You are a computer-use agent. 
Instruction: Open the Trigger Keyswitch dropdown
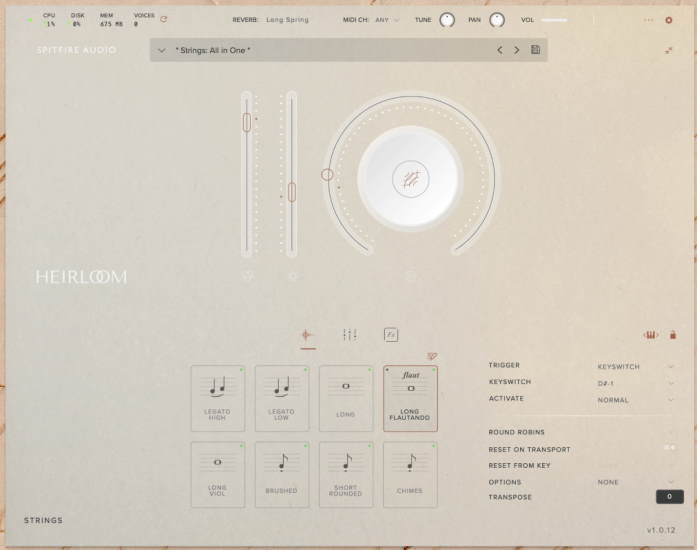[635, 366]
